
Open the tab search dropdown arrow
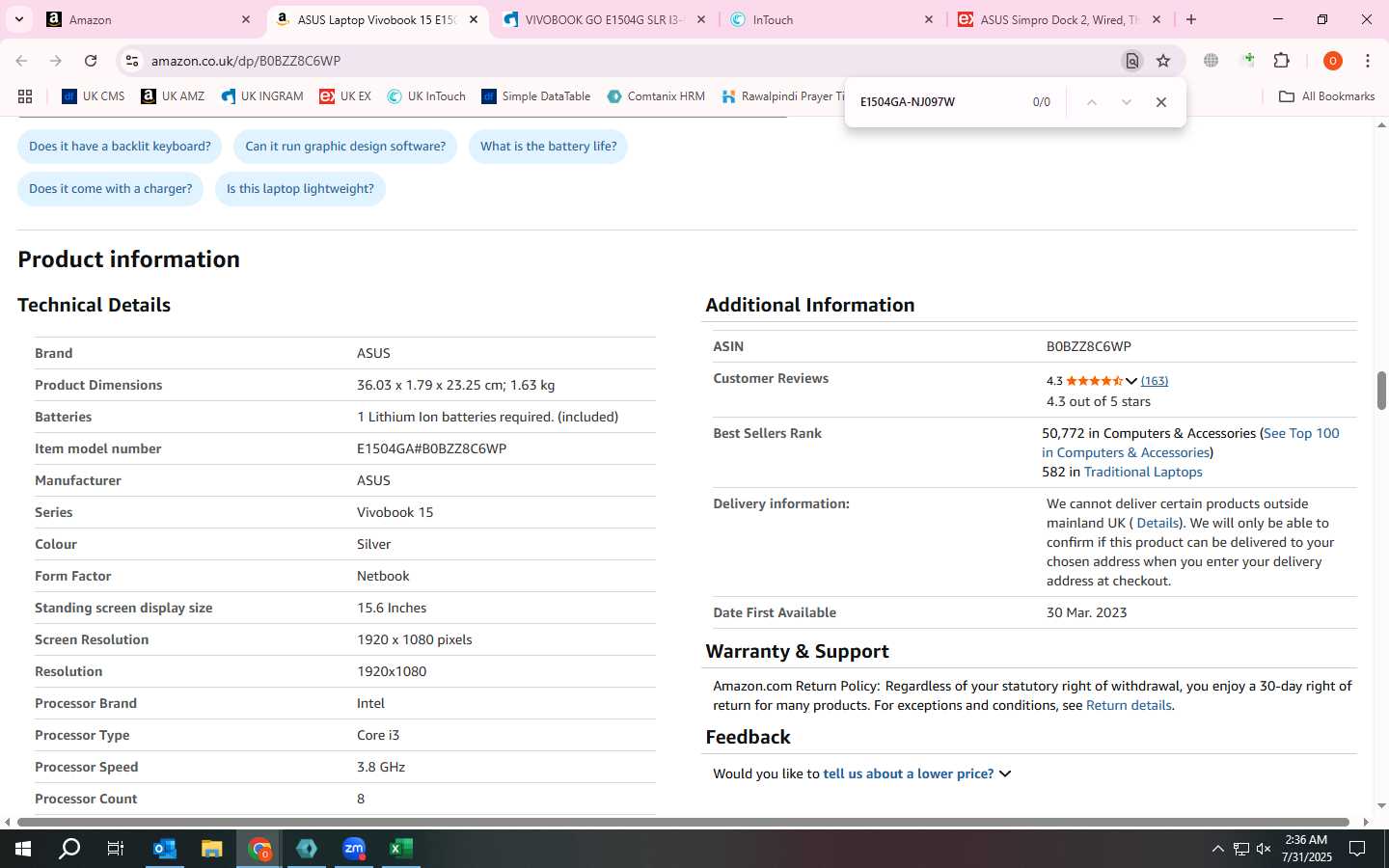(18, 19)
